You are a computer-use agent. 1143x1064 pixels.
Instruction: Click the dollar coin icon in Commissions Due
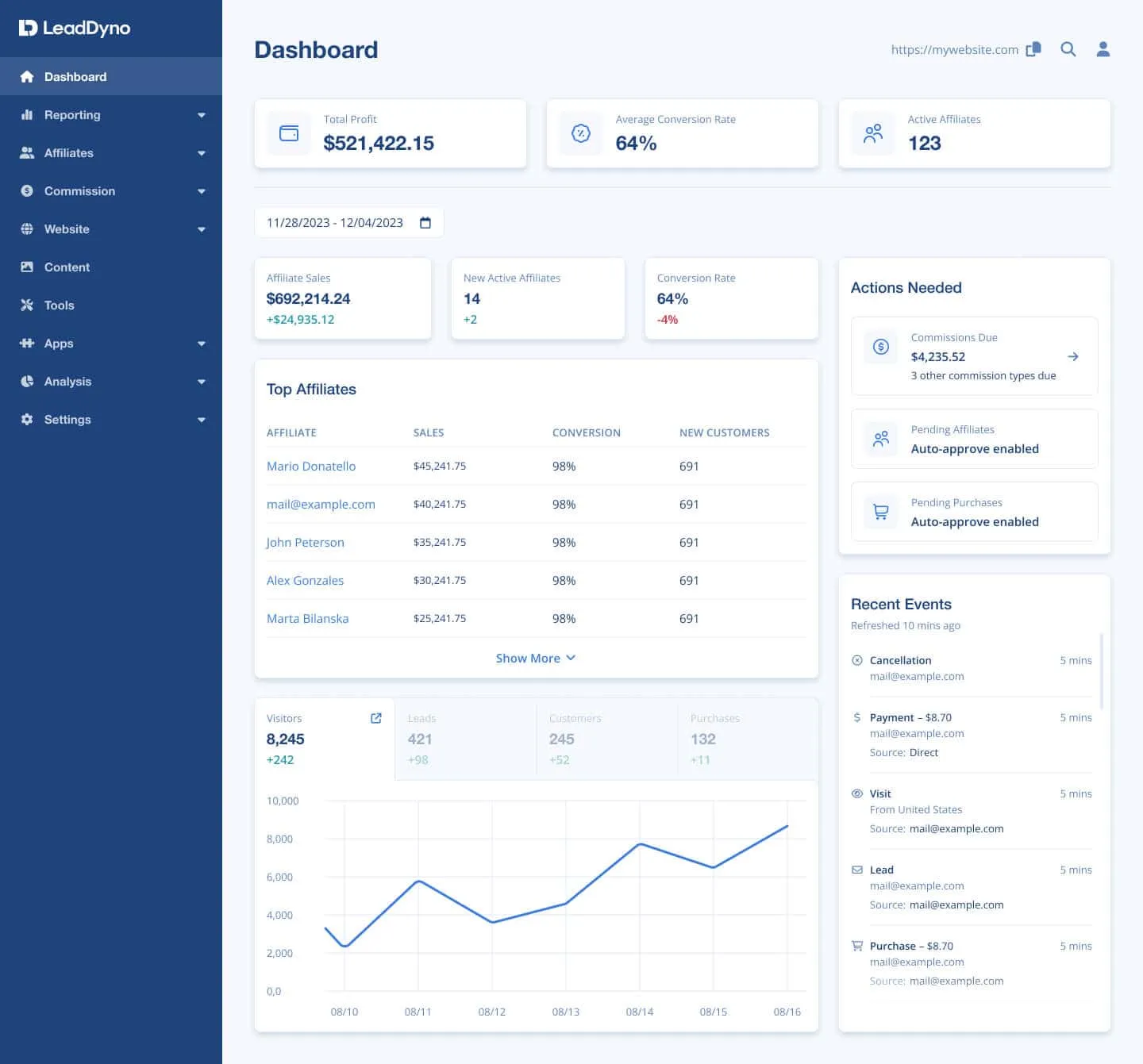tap(881, 347)
